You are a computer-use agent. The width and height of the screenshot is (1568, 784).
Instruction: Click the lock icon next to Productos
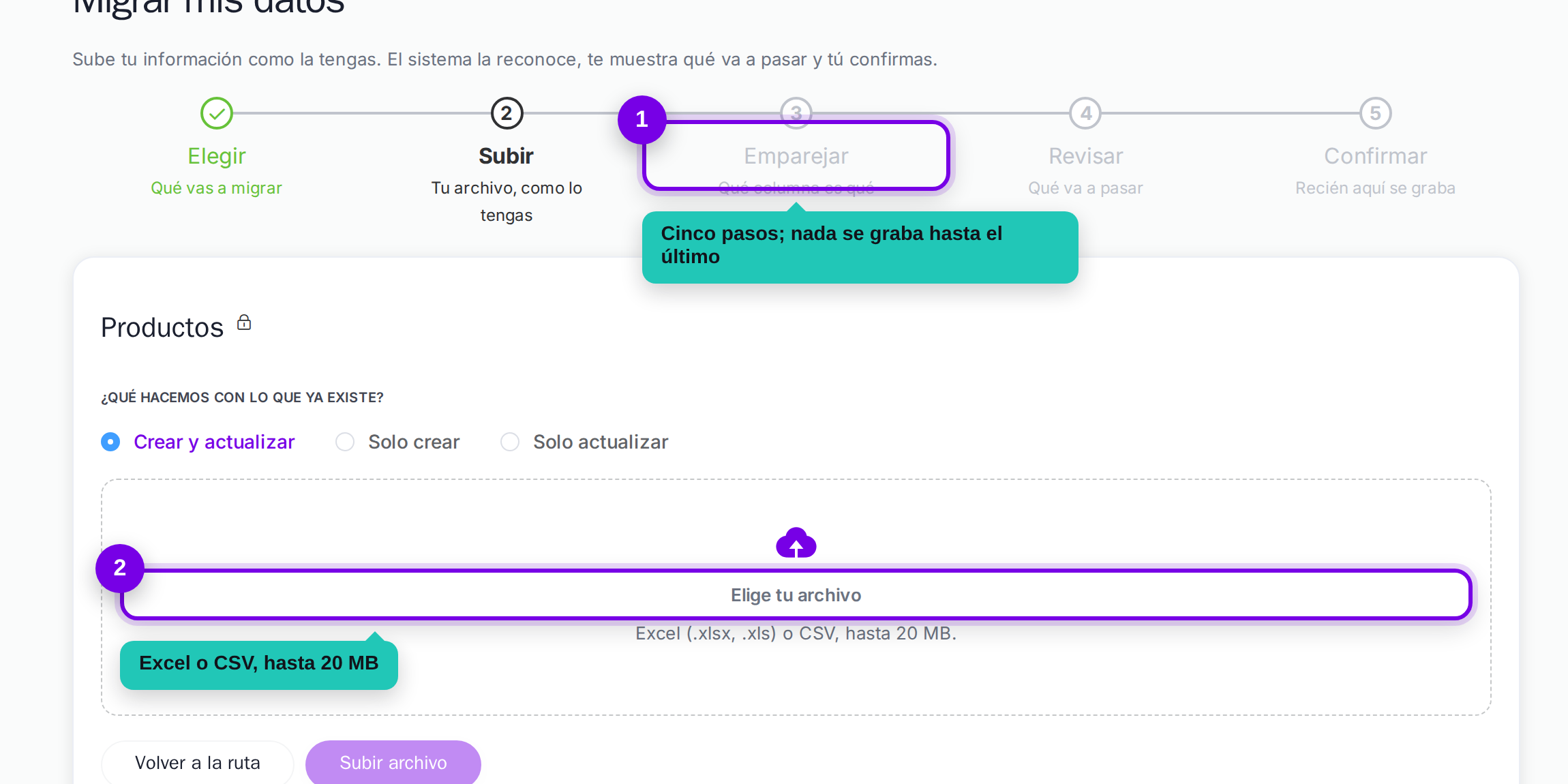coord(244,322)
